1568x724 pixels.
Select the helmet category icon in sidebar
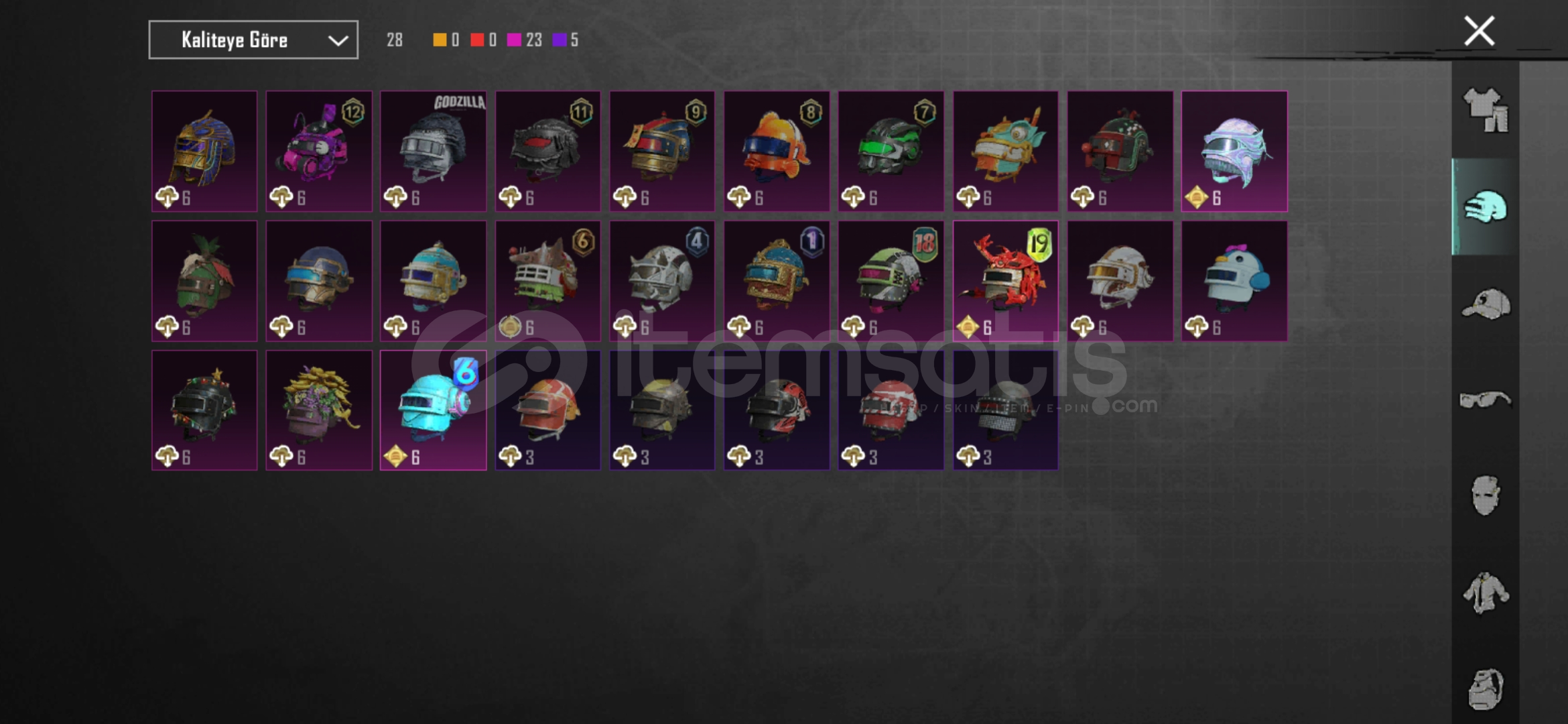click(x=1485, y=207)
